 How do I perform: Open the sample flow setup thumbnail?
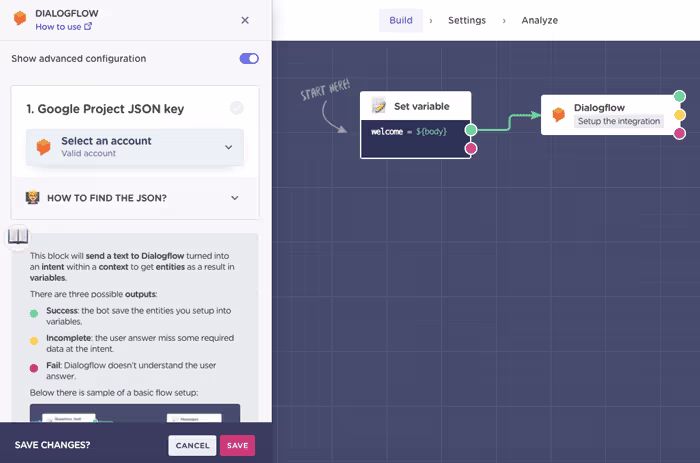point(135,413)
